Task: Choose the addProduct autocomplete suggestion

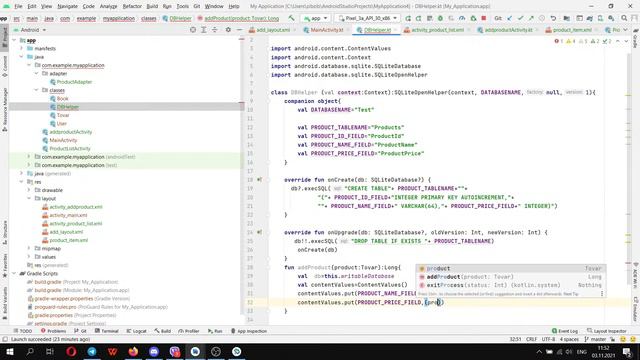Action: (x=510, y=277)
